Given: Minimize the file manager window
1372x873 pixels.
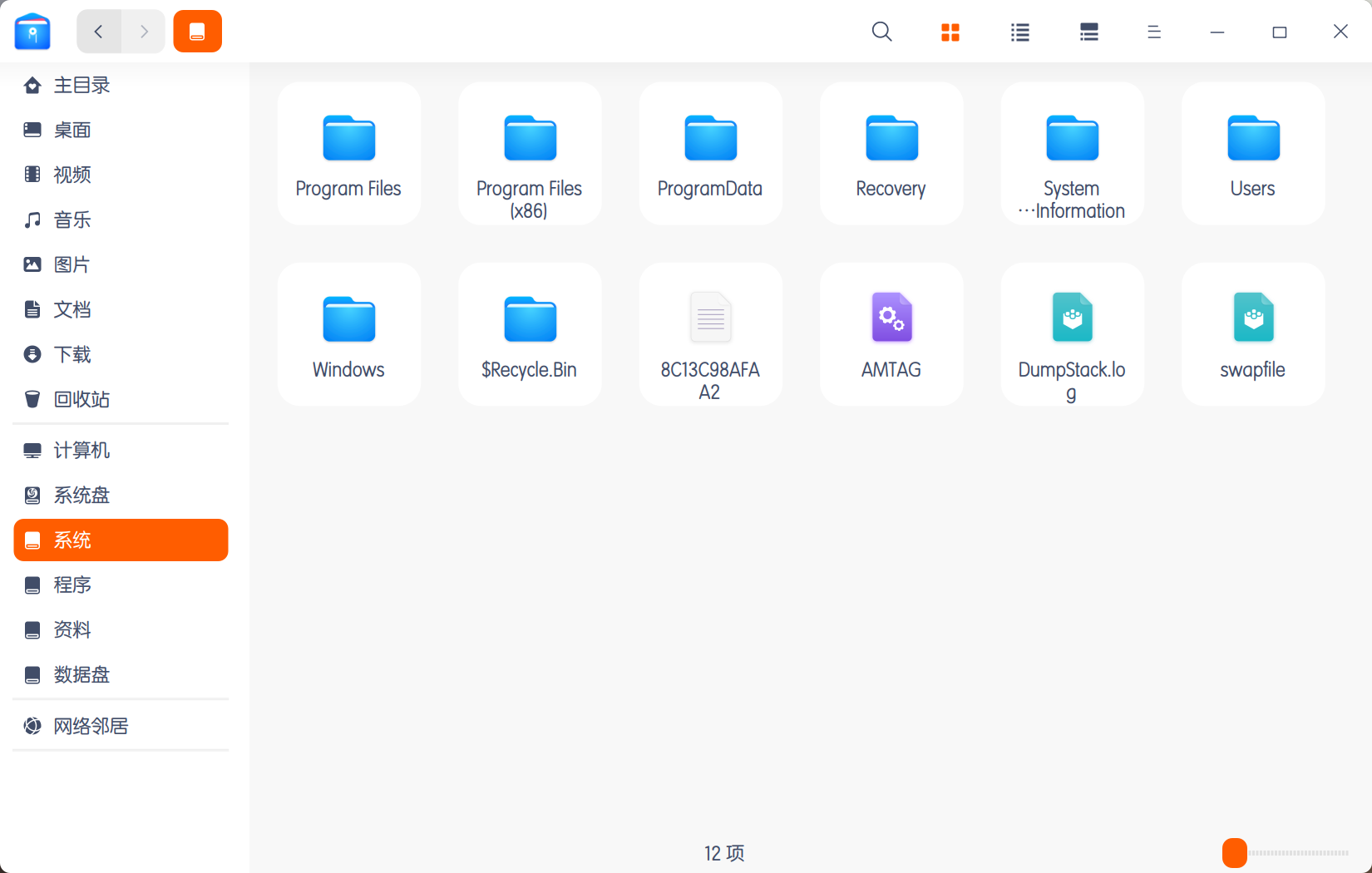Looking at the screenshot, I should click(1217, 32).
